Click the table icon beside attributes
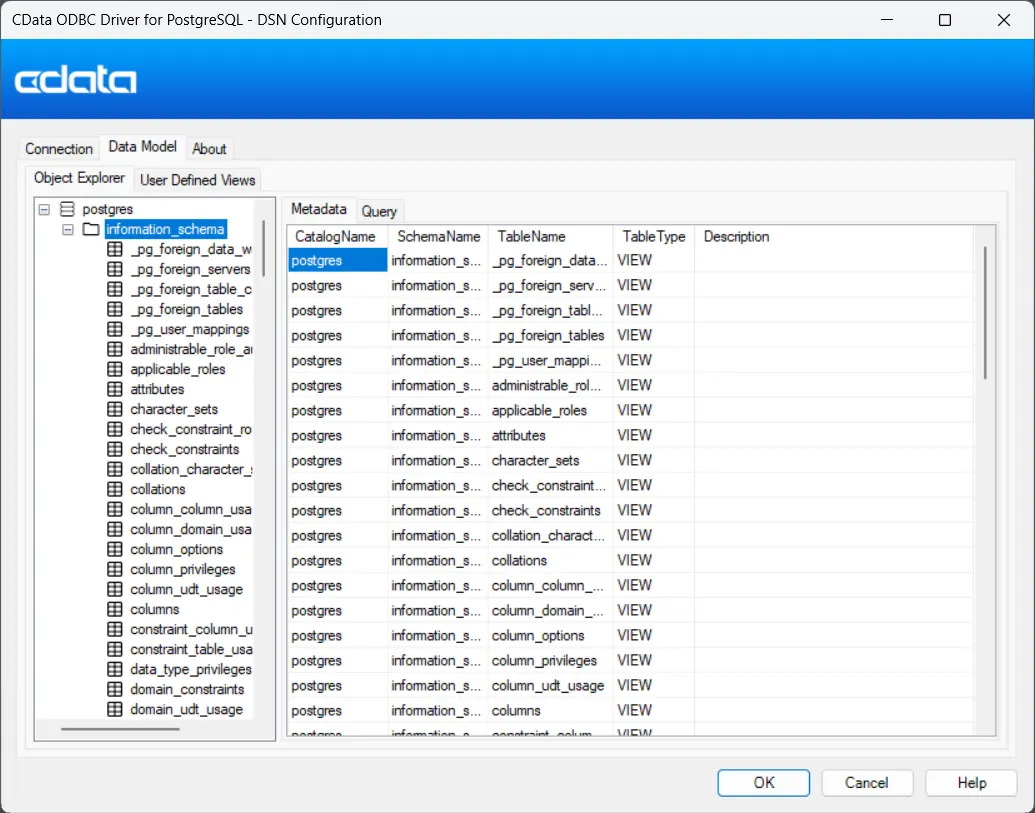This screenshot has height=813, width=1035. point(115,389)
